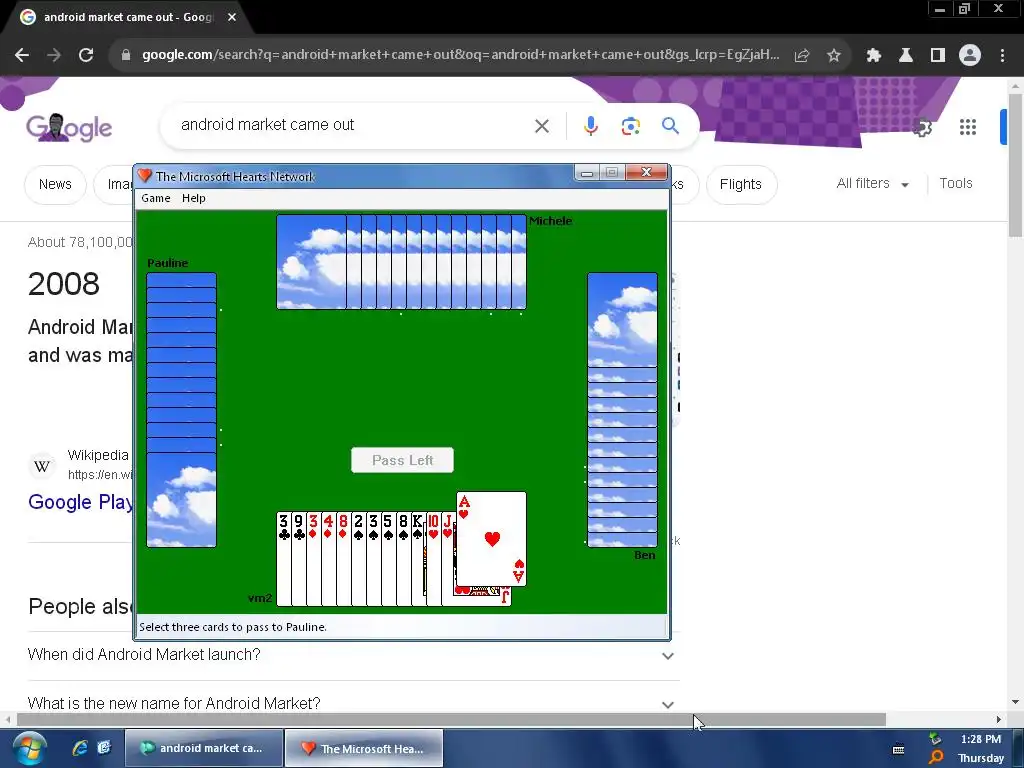Screen dimensions: 1024x768
Task: Click the horizontal page scrollbar
Action: coord(451,720)
